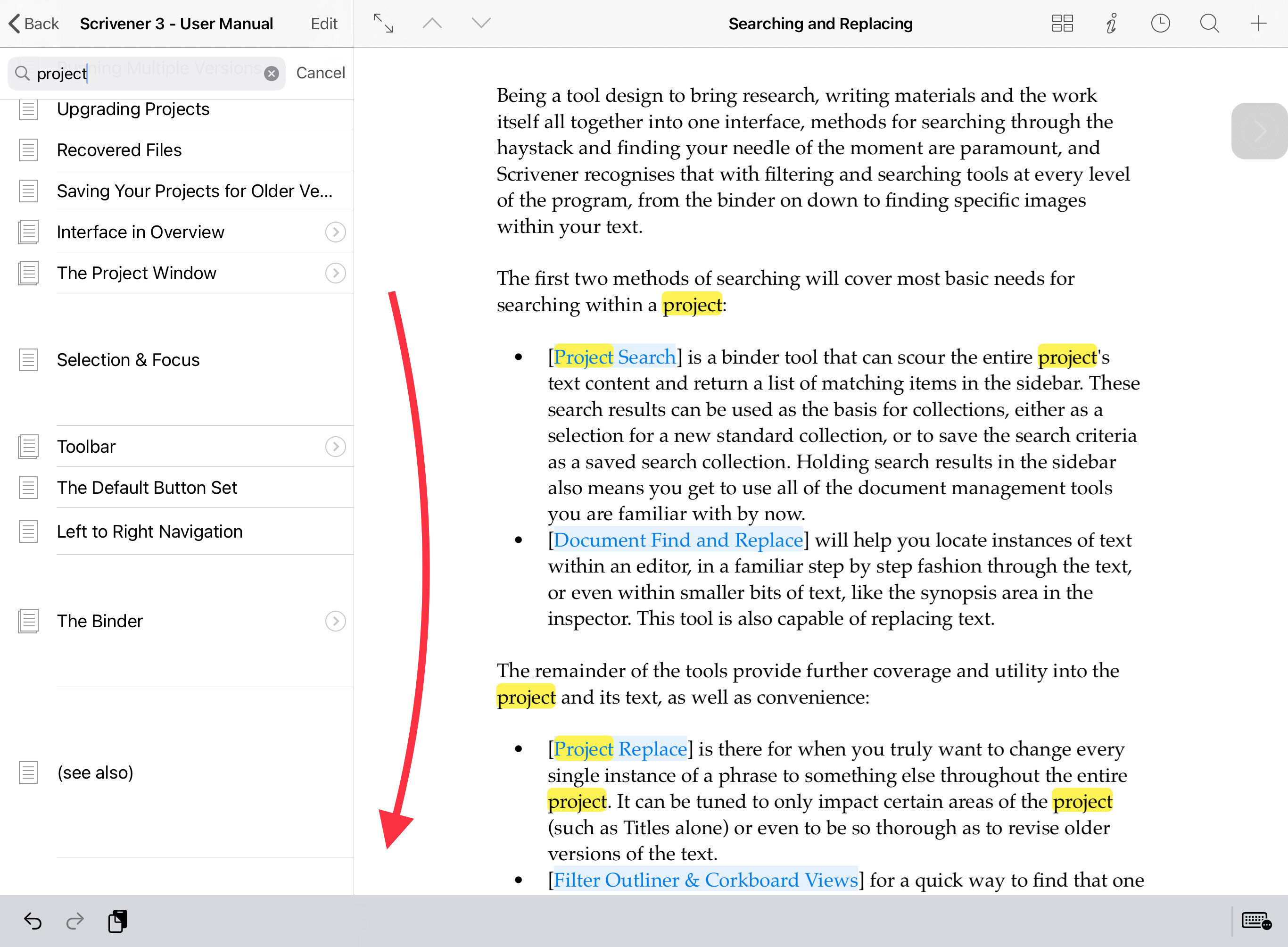Expand The Project Window disclosure chevron
Image resolution: width=1288 pixels, height=947 pixels.
click(335, 273)
